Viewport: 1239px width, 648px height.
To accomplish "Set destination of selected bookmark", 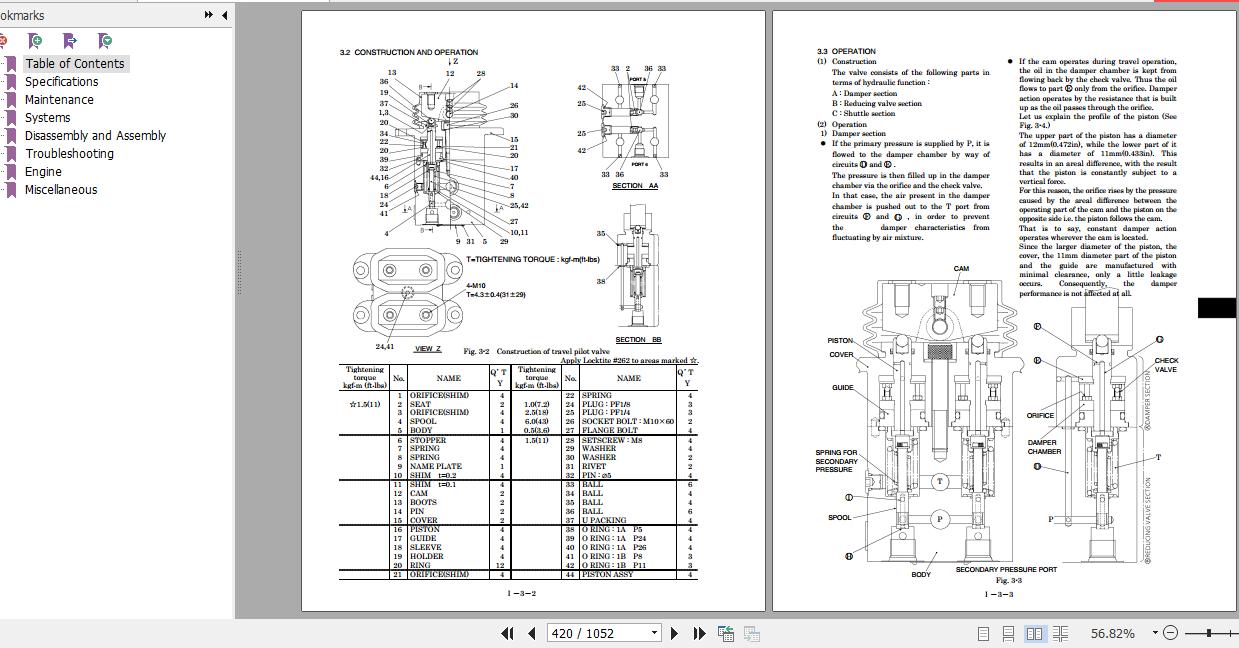I will [x=70, y=41].
